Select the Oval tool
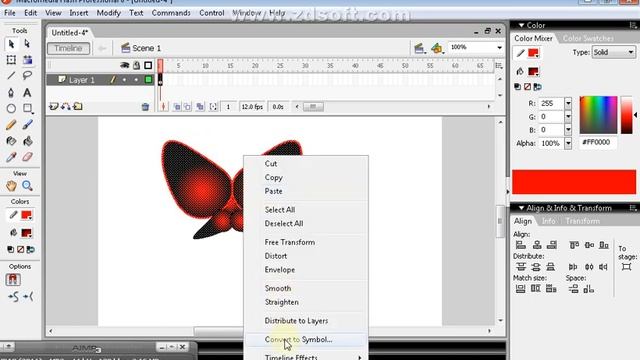Viewport: 640px width, 360px height. 11,109
